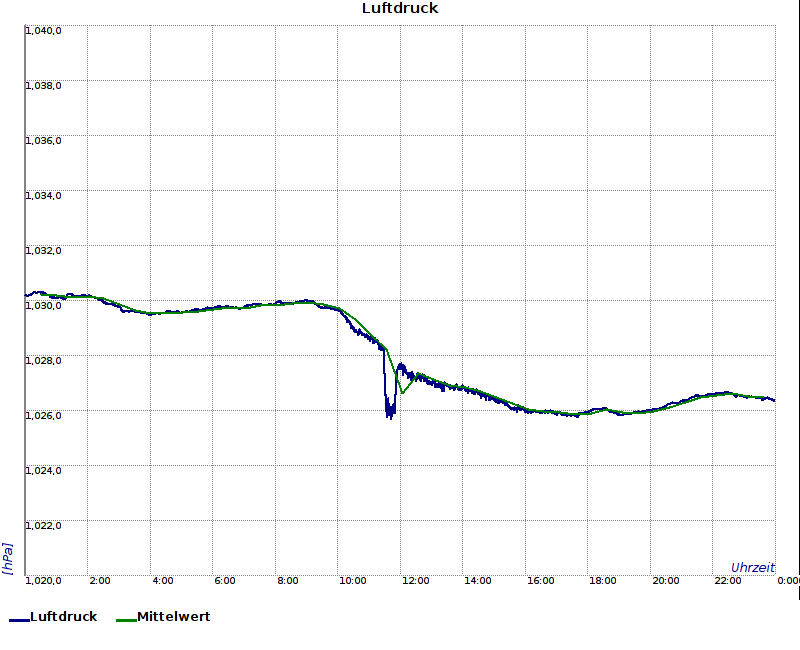Click the 1,036,0 y-axis value
Image resolution: width=800 pixels, height=650 pixels.
pos(43,141)
